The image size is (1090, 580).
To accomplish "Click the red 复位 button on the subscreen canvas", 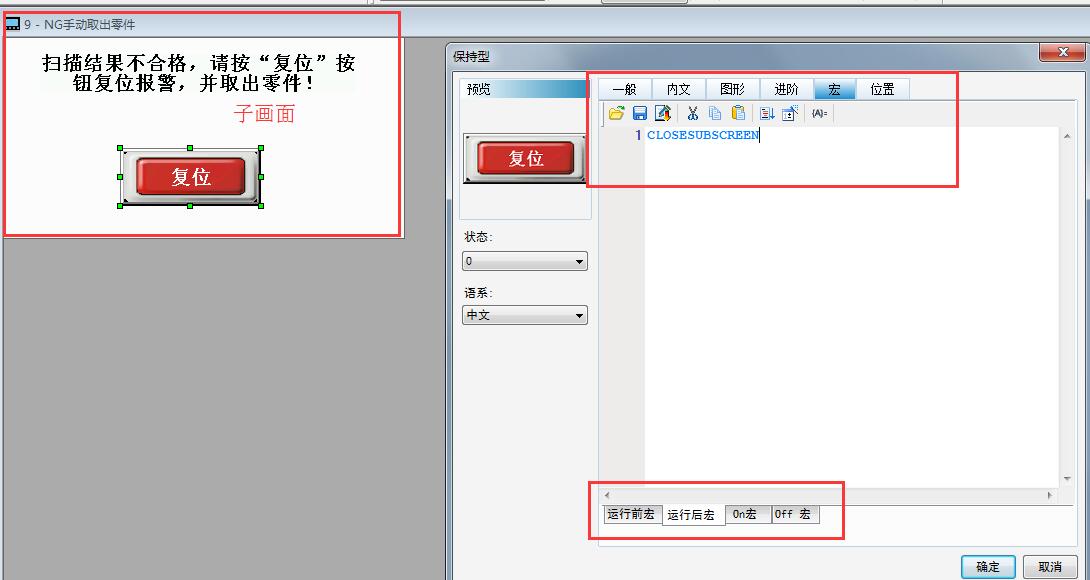I will pyautogui.click(x=190, y=177).
